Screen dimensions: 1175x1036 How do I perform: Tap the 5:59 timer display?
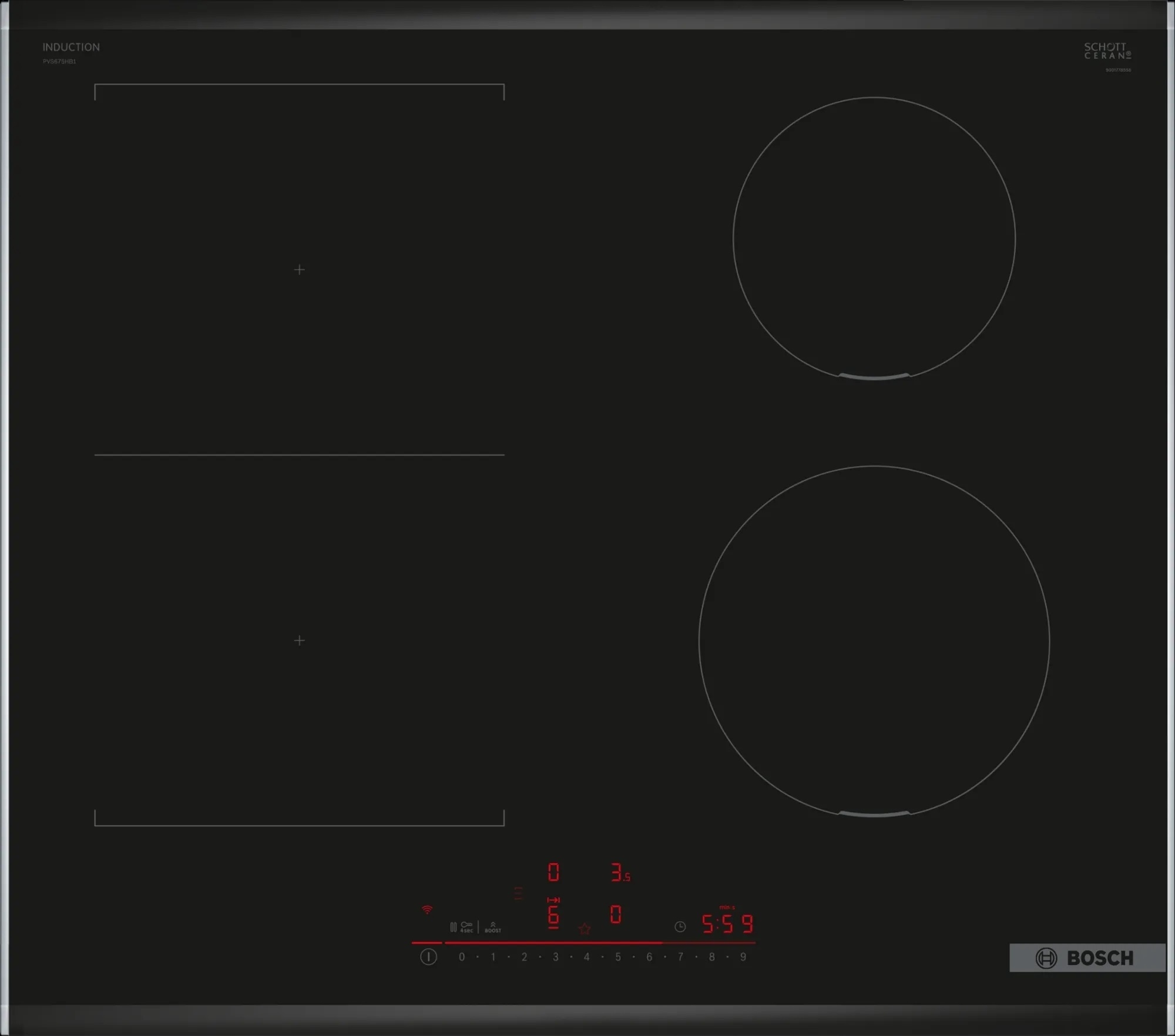pyautogui.click(x=727, y=924)
